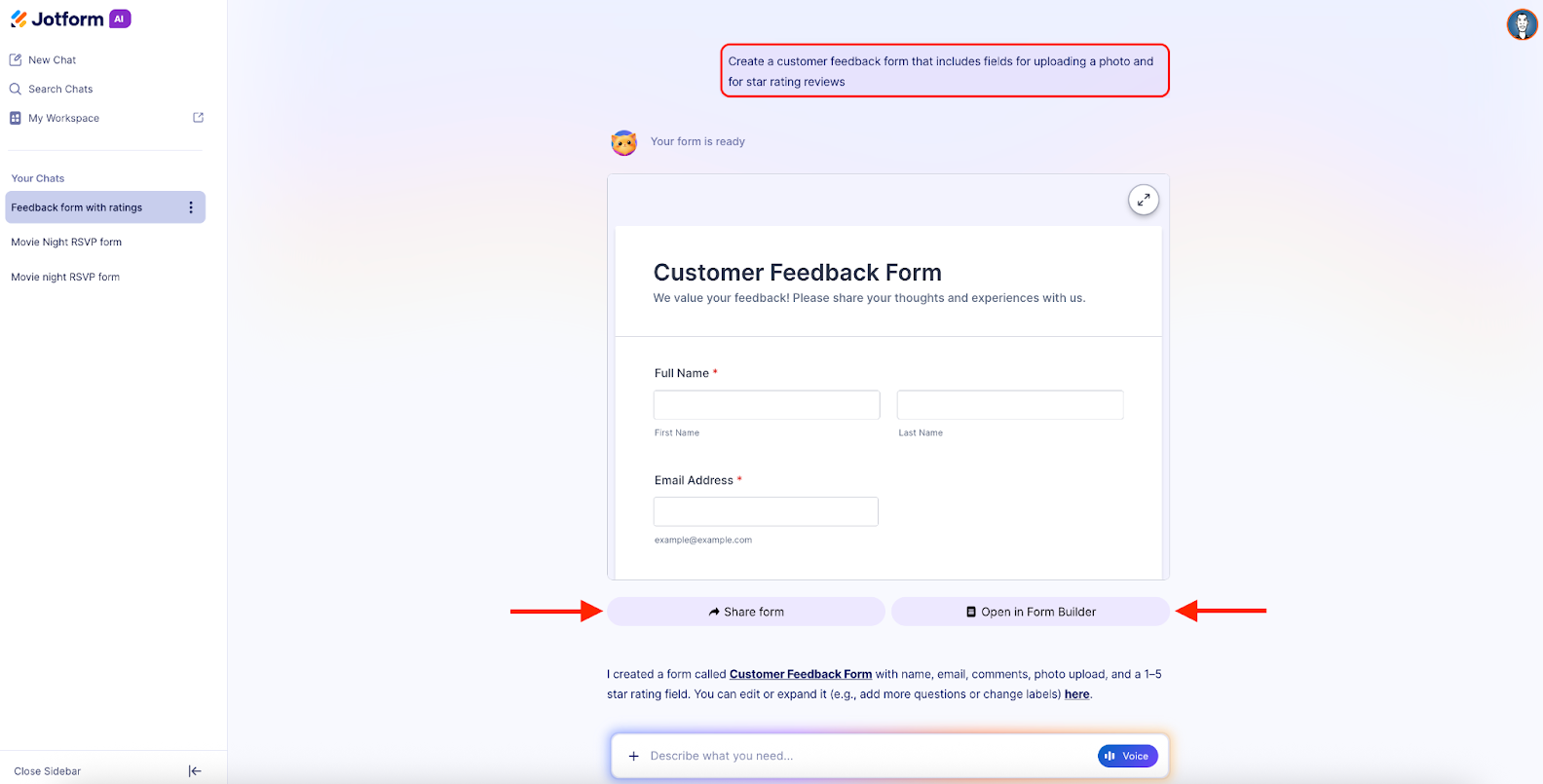The height and width of the screenshot is (784, 1543).
Task: Click the plus icon in the prompt bar
Action: click(x=633, y=756)
